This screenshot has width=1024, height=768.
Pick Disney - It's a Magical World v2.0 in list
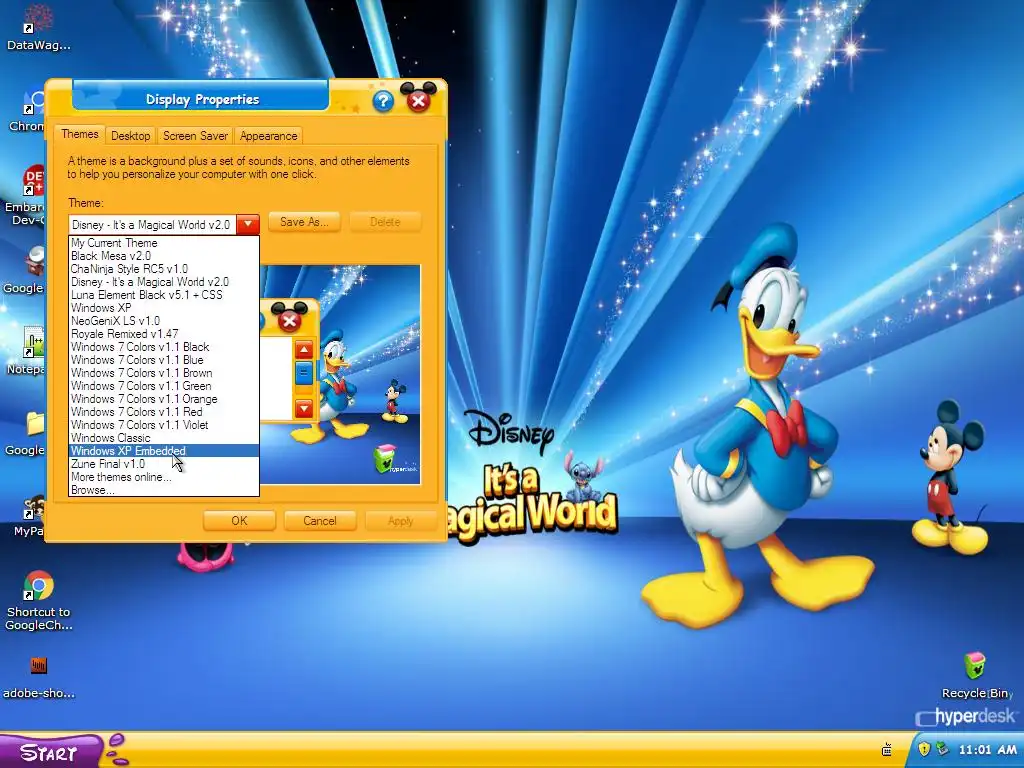164,282
